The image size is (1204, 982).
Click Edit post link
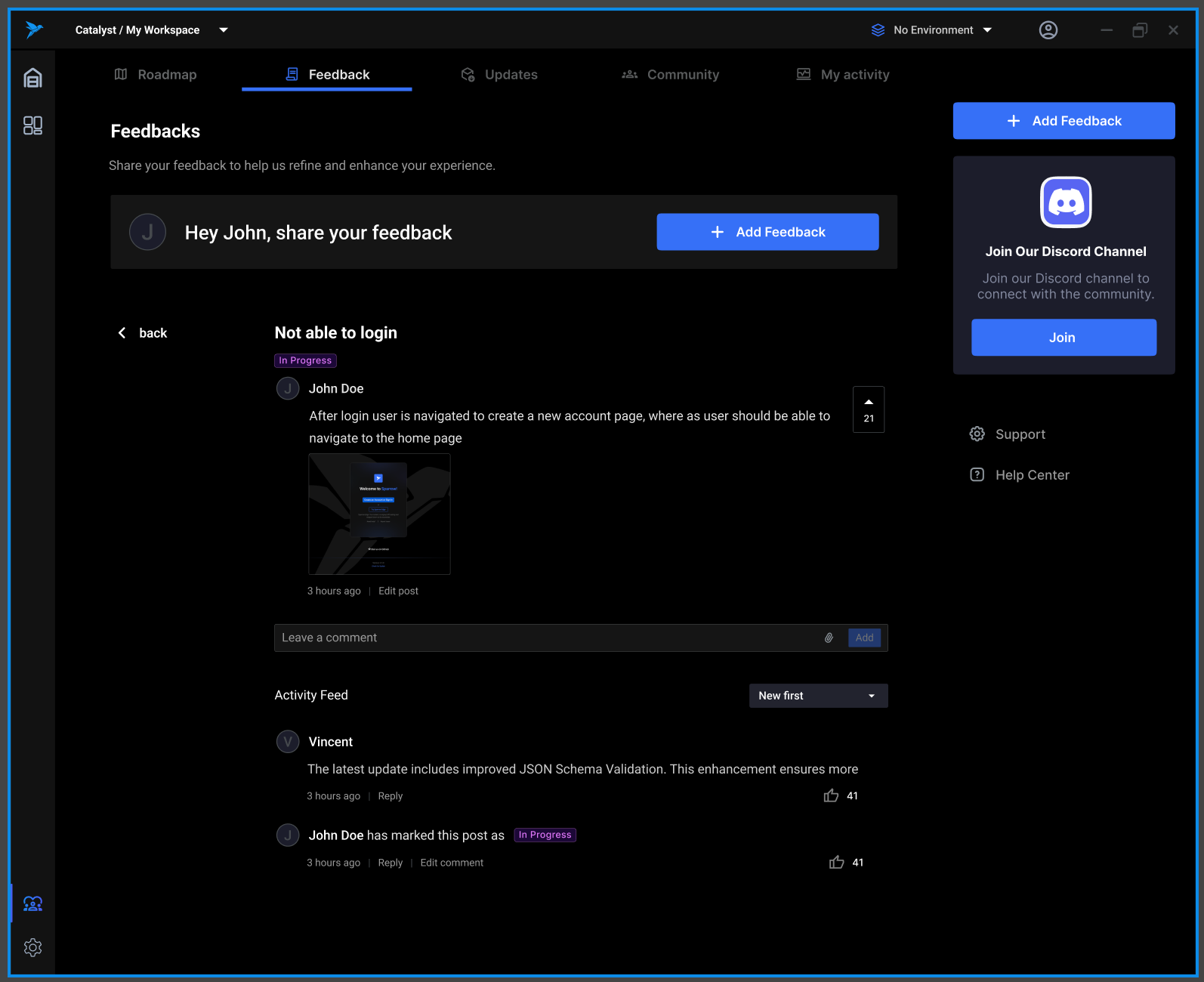point(398,591)
